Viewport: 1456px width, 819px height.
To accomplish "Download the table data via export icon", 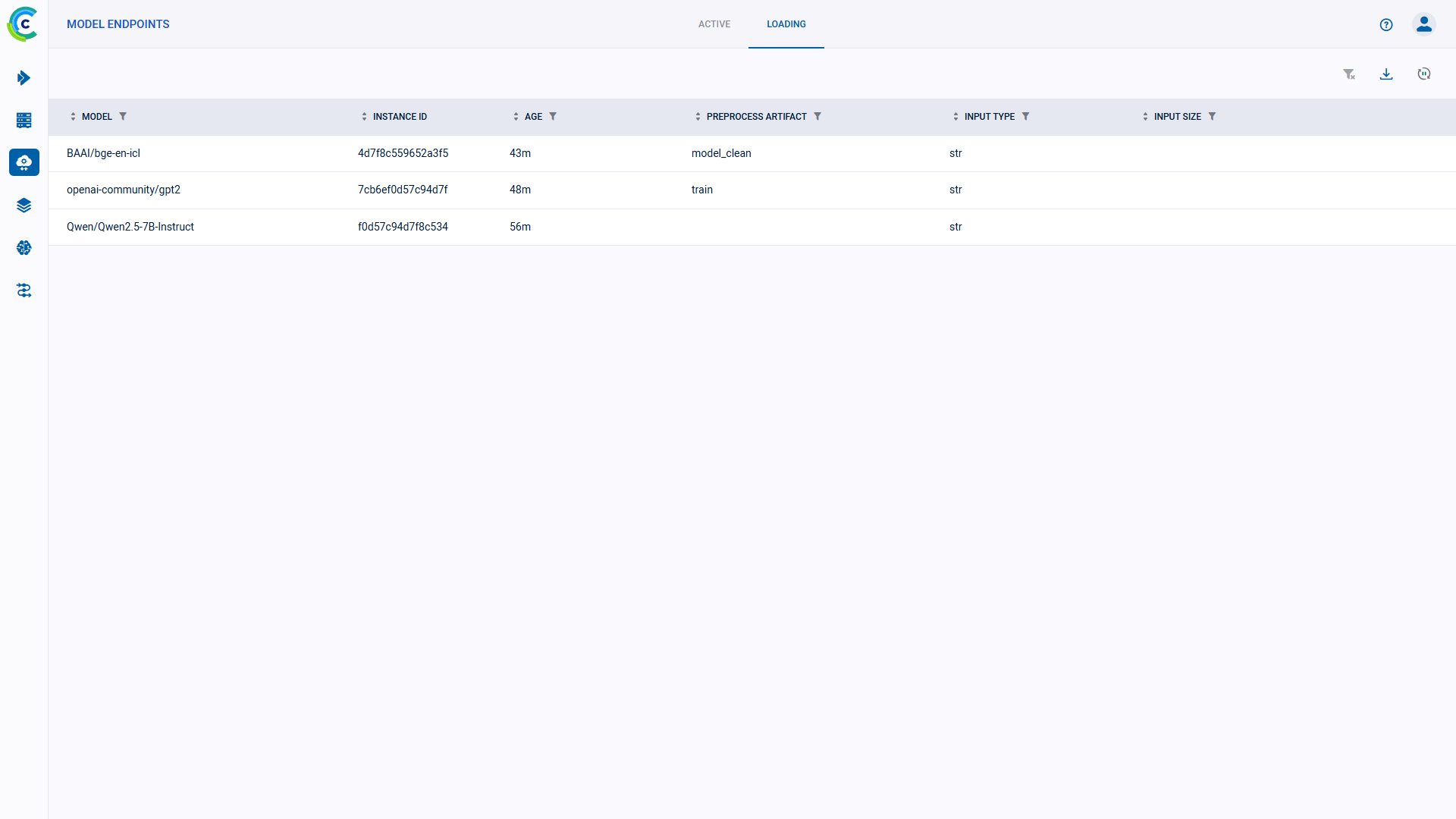I will coord(1386,74).
